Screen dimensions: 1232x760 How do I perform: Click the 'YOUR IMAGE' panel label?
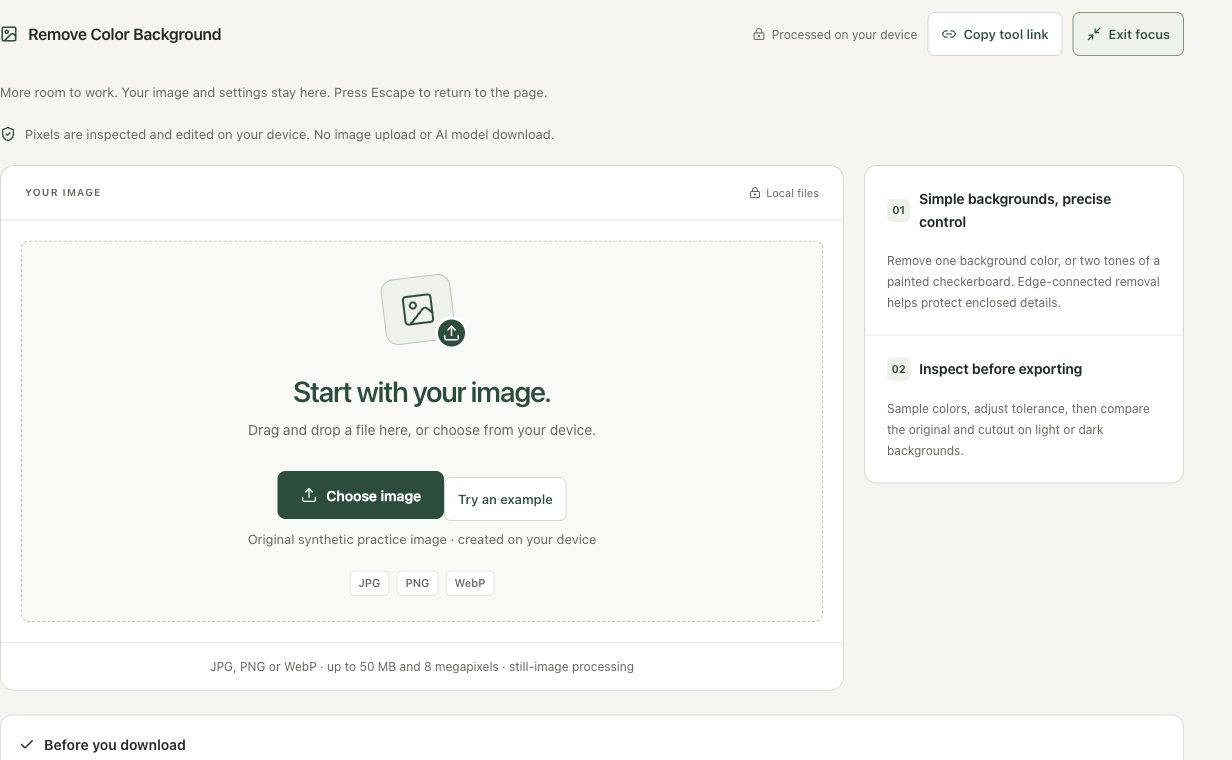click(x=63, y=192)
